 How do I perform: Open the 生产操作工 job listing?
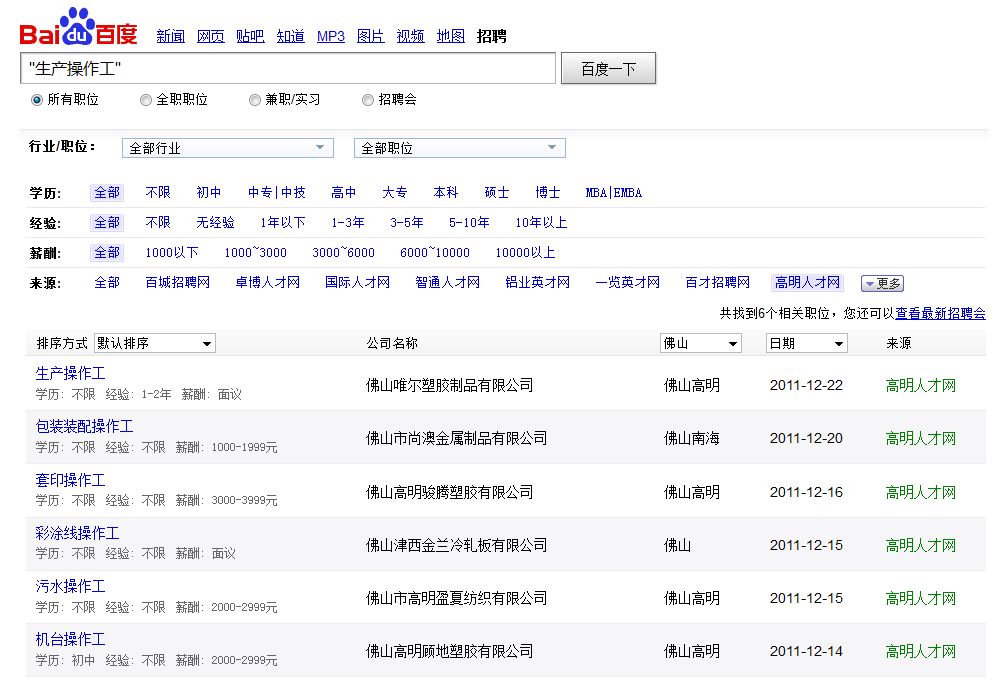click(70, 373)
